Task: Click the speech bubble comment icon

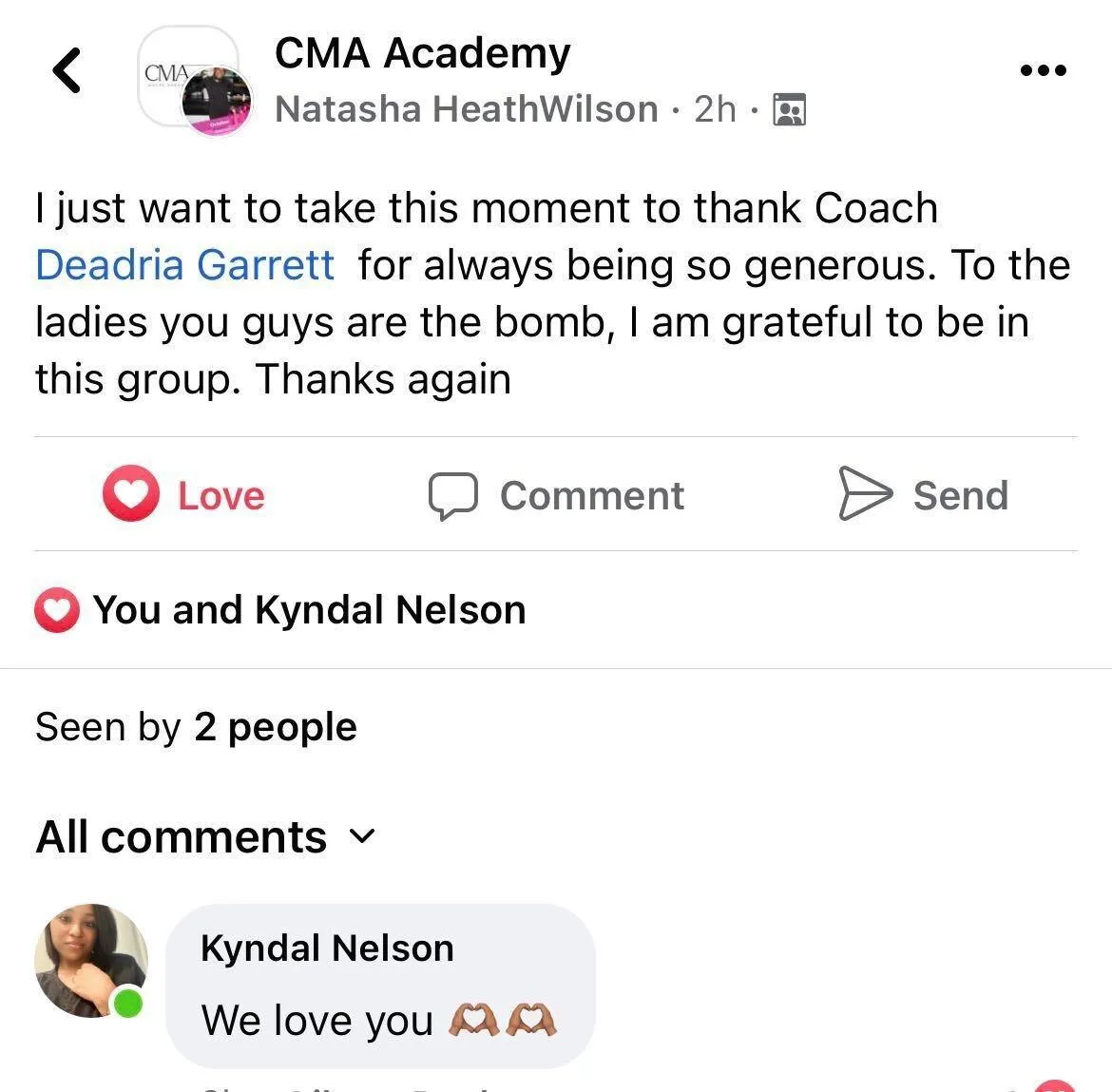Action: (453, 496)
